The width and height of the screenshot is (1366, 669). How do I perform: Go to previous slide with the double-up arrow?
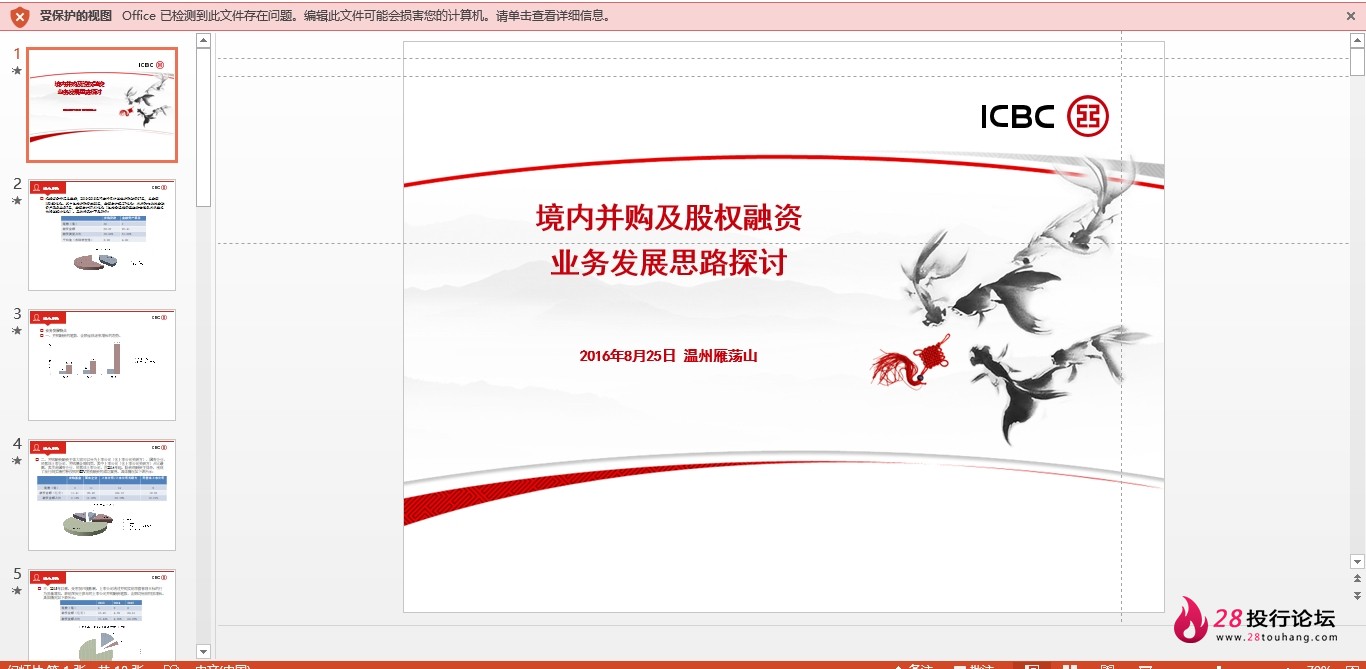click(x=1357, y=578)
